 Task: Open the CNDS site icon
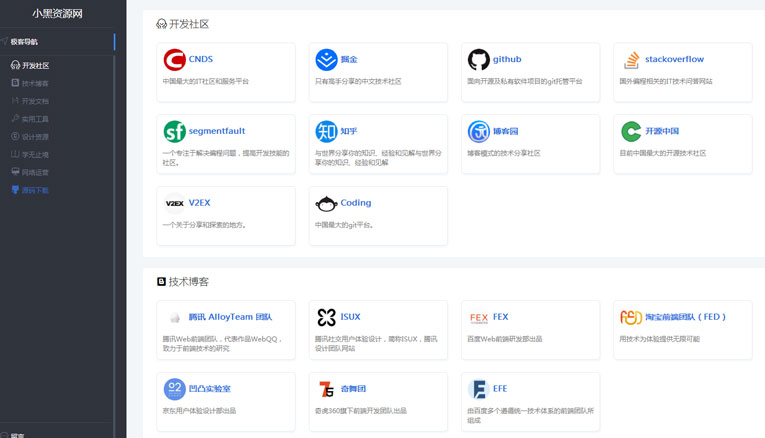point(174,60)
